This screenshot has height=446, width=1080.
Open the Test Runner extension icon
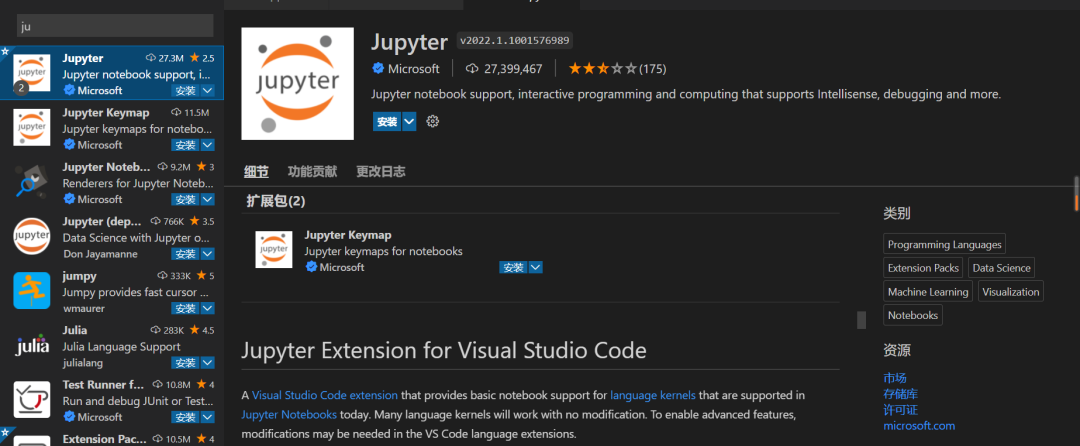pyautogui.click(x=32, y=399)
